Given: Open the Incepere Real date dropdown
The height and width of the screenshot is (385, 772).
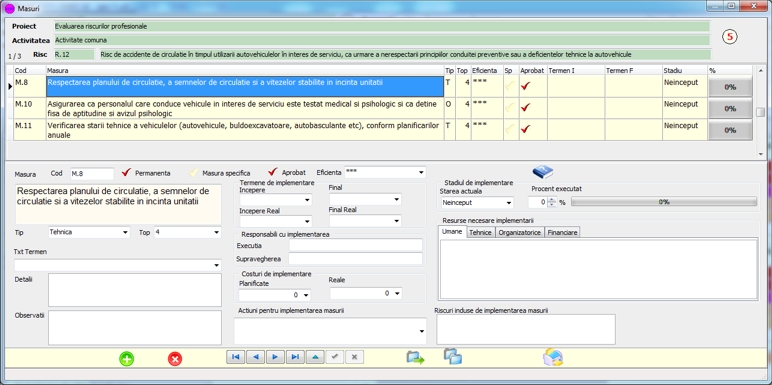Looking at the screenshot, I should [x=307, y=222].
